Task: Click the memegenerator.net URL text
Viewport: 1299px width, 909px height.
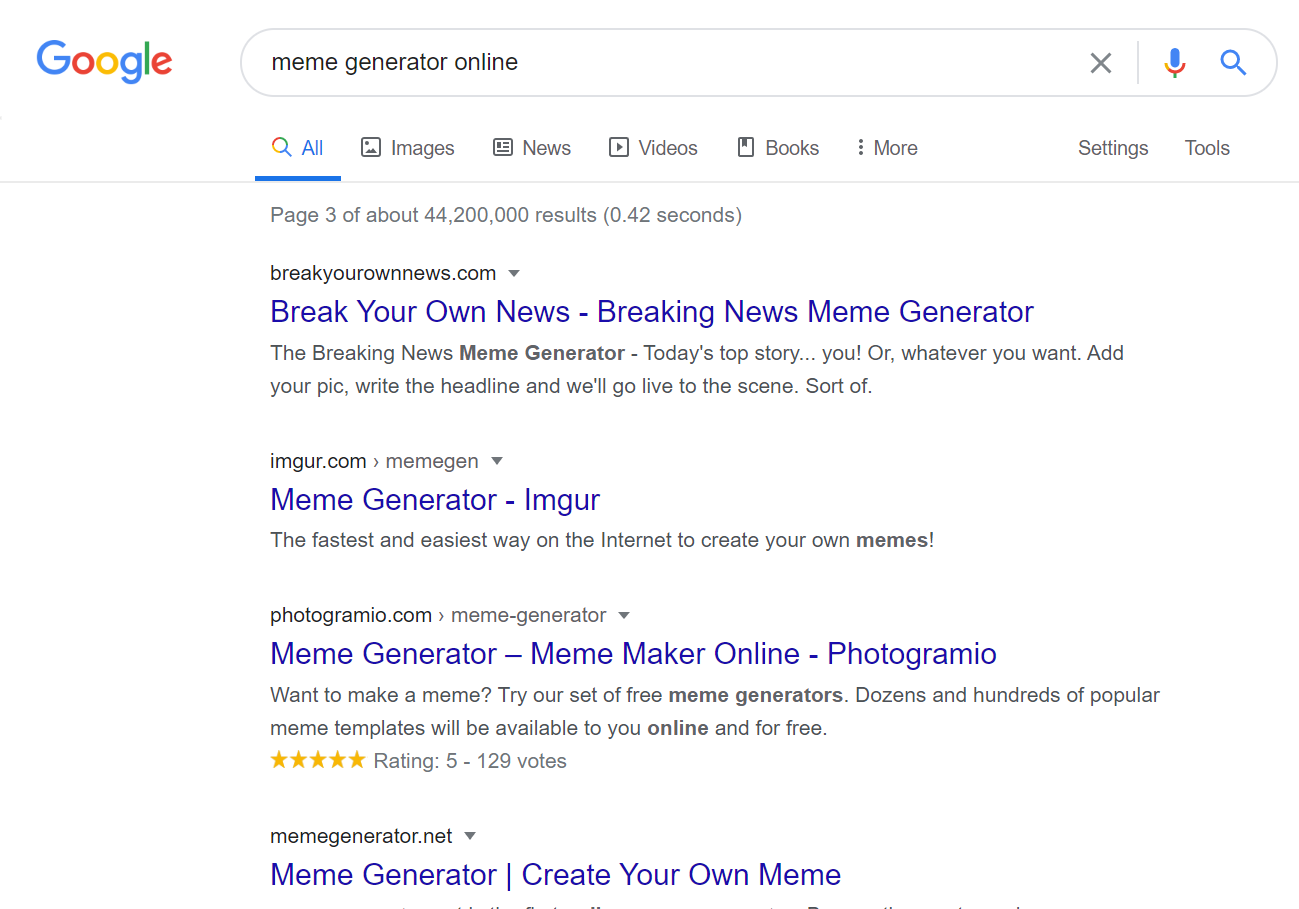Action: point(361,836)
